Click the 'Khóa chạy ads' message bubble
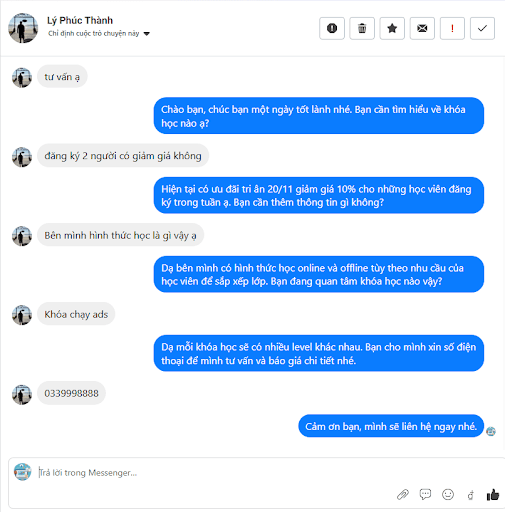Image resolution: width=505 pixels, height=512 pixels. pos(76,314)
